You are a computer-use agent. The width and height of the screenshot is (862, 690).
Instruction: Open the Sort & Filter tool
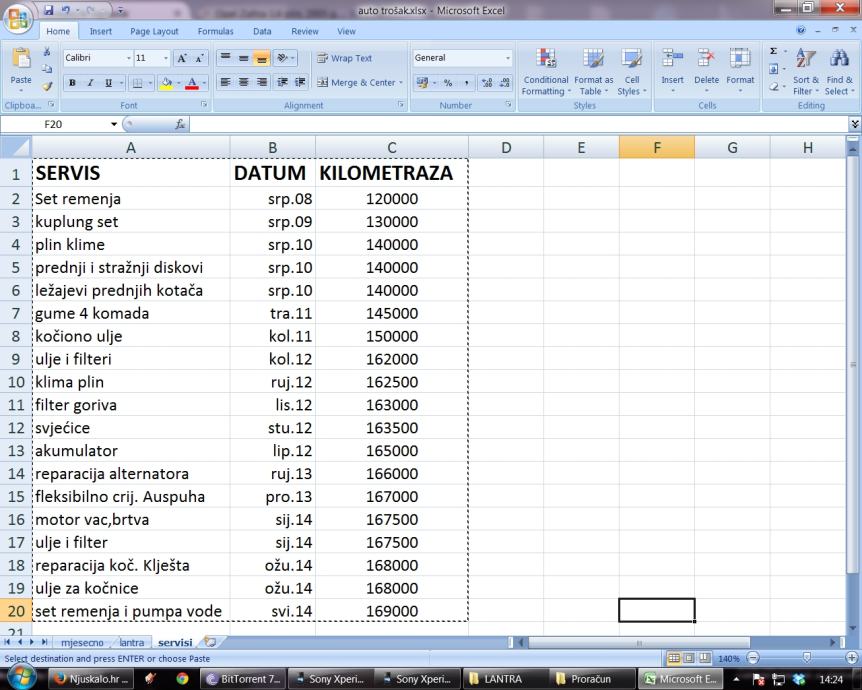pyautogui.click(x=805, y=68)
